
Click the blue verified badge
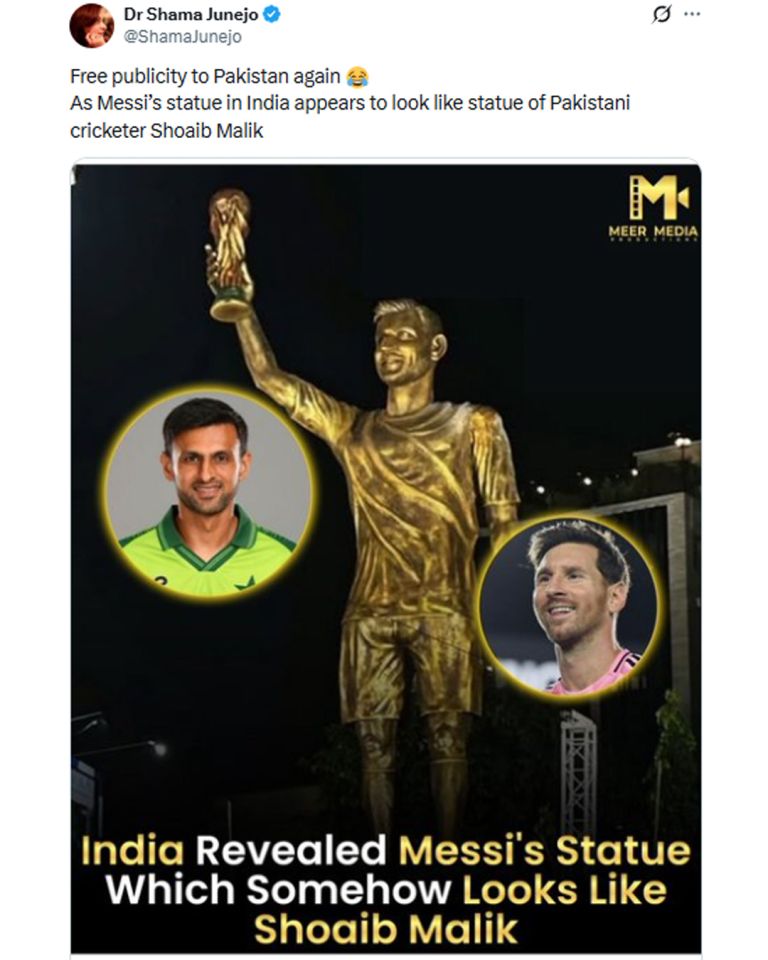pyautogui.click(x=271, y=15)
